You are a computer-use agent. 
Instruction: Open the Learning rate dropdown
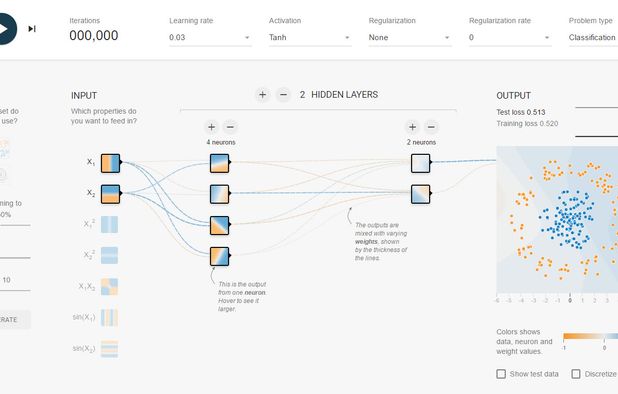coord(210,37)
